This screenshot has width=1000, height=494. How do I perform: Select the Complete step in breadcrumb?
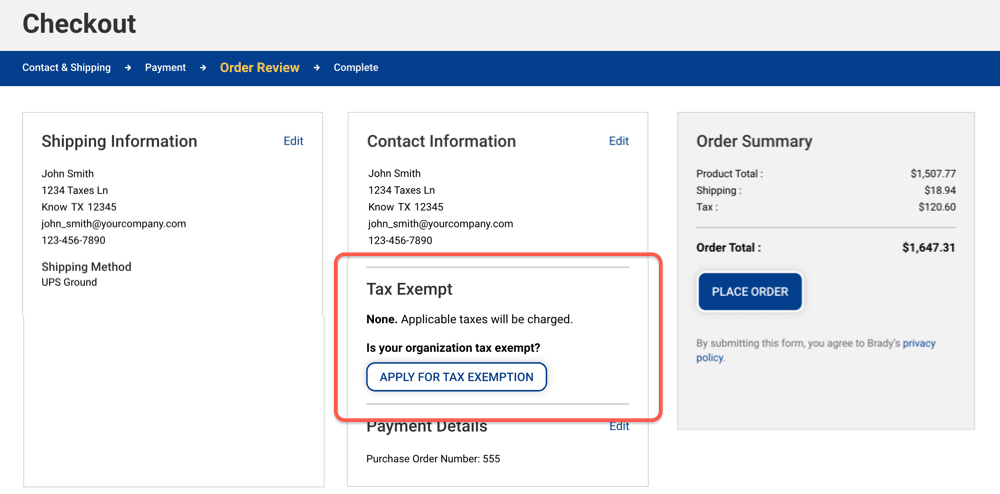tap(356, 68)
